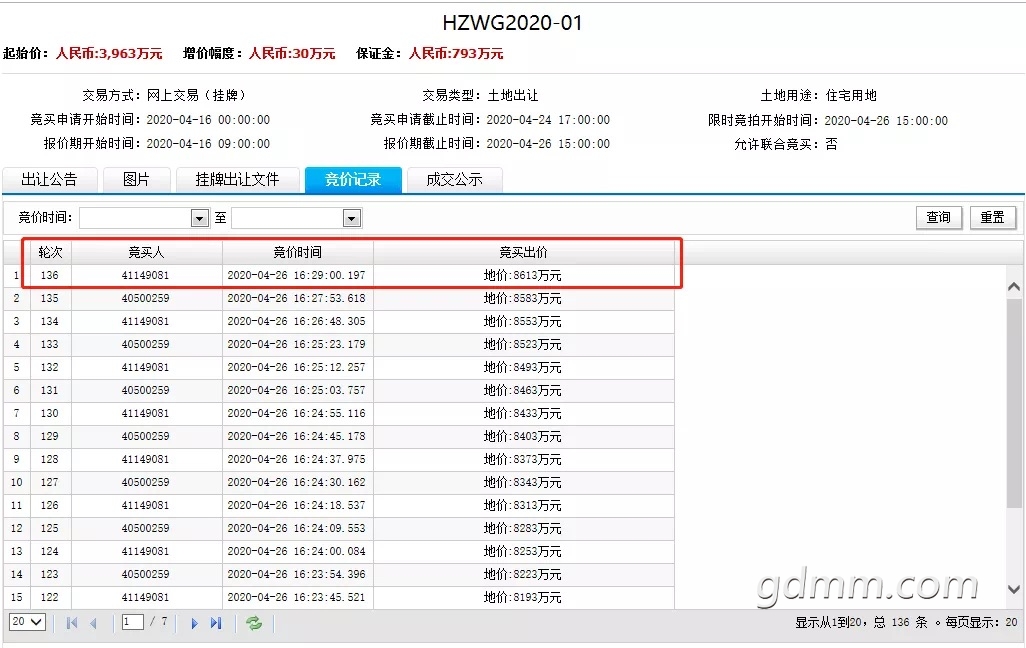The width and height of the screenshot is (1026, 648).
Task: Click the land use value 住宅用地
Action: [x=851, y=96]
